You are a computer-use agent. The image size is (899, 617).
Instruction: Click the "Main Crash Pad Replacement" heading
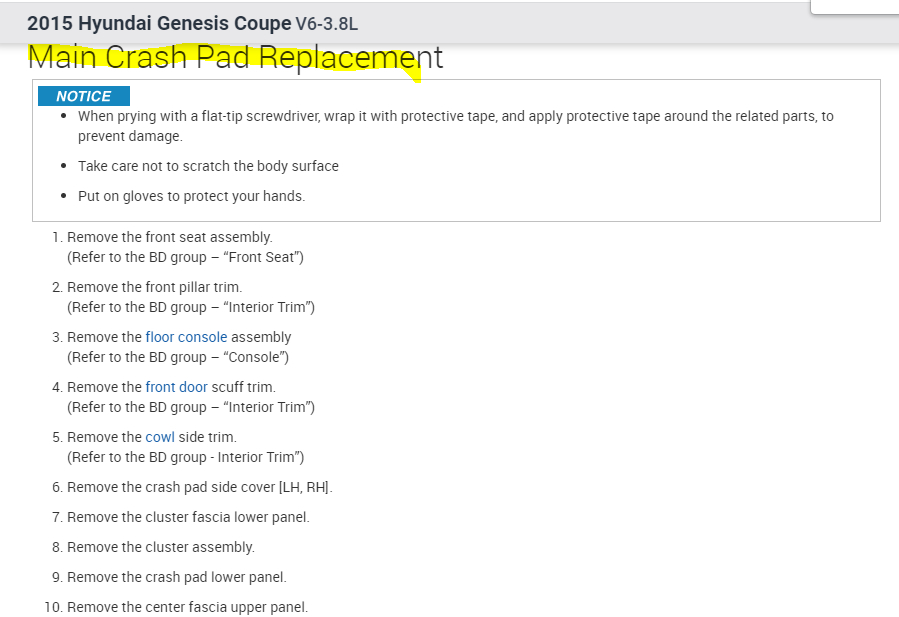(235, 57)
